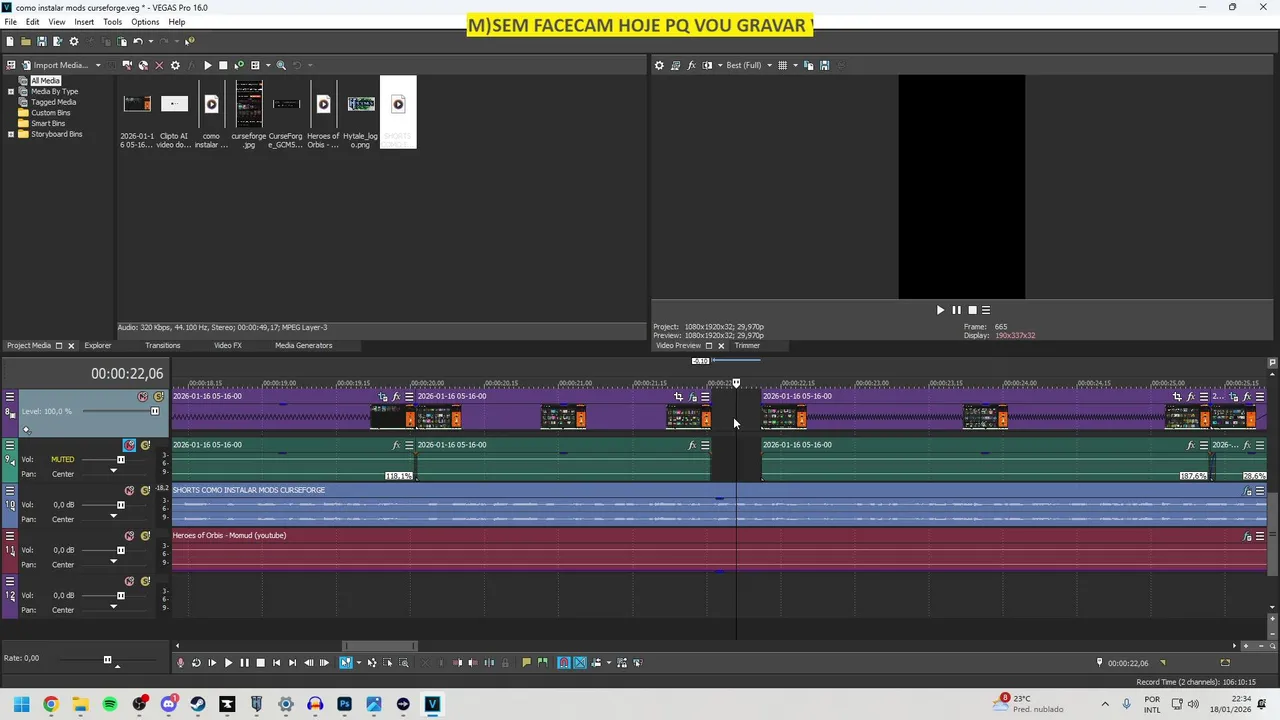Image resolution: width=1280 pixels, height=720 pixels.
Task: Mute video track 8
Action: click(x=143, y=397)
